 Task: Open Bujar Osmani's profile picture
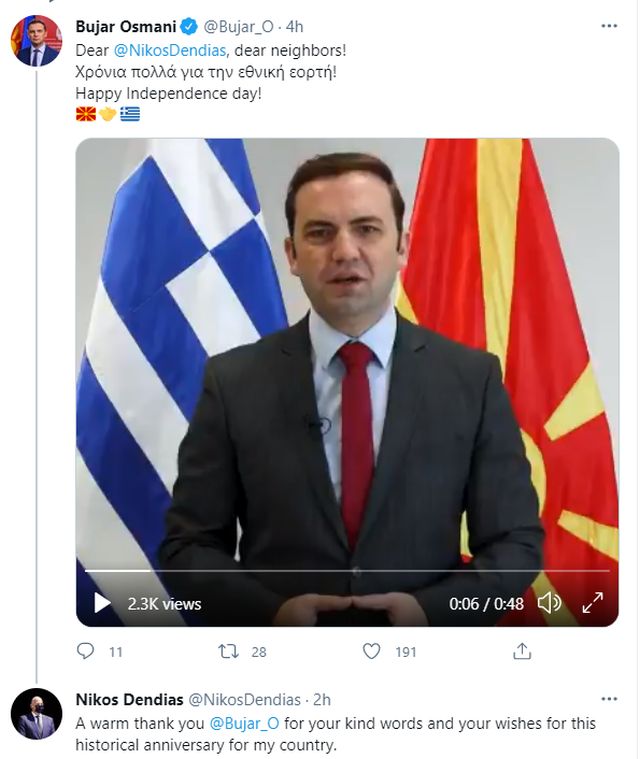[36, 41]
